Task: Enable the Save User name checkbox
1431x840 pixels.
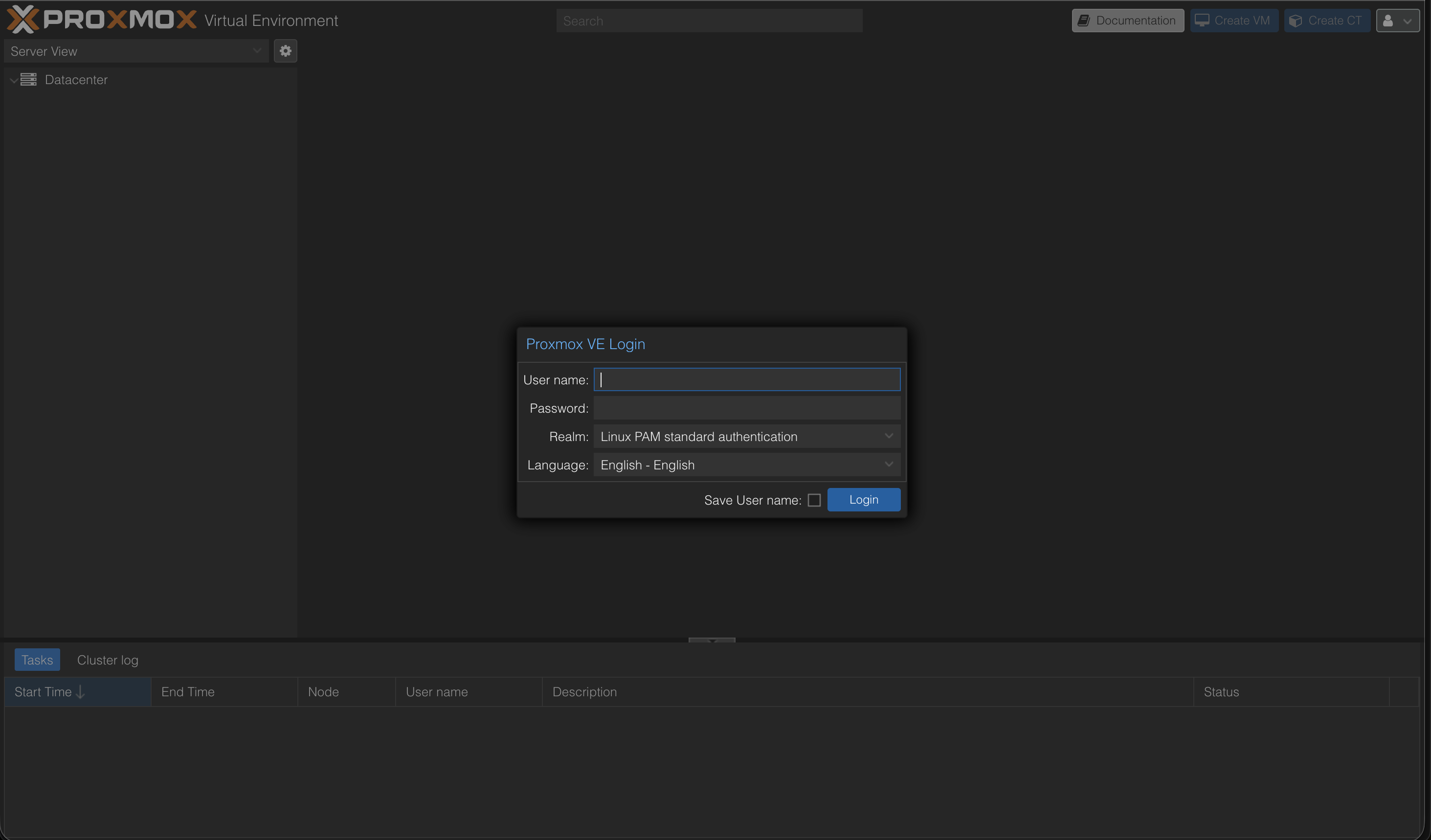Action: (x=814, y=500)
